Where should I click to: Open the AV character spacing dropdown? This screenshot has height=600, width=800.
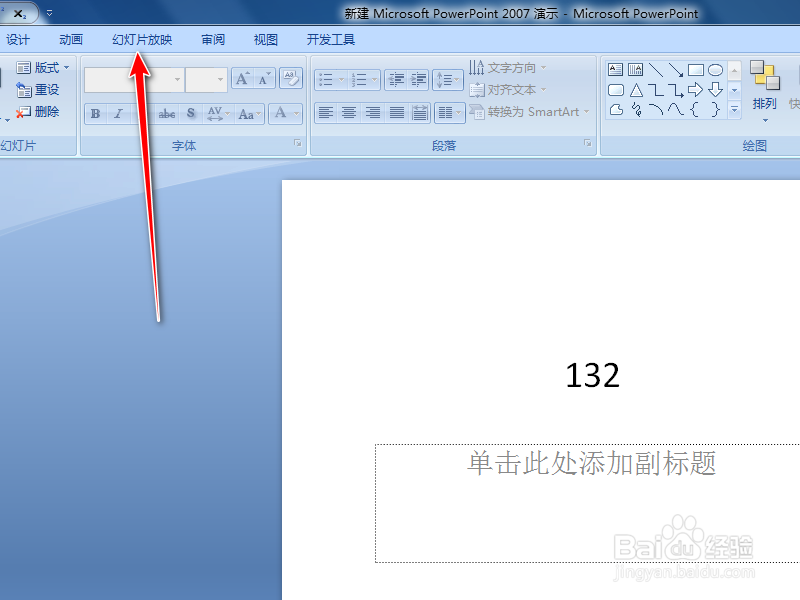click(x=218, y=113)
